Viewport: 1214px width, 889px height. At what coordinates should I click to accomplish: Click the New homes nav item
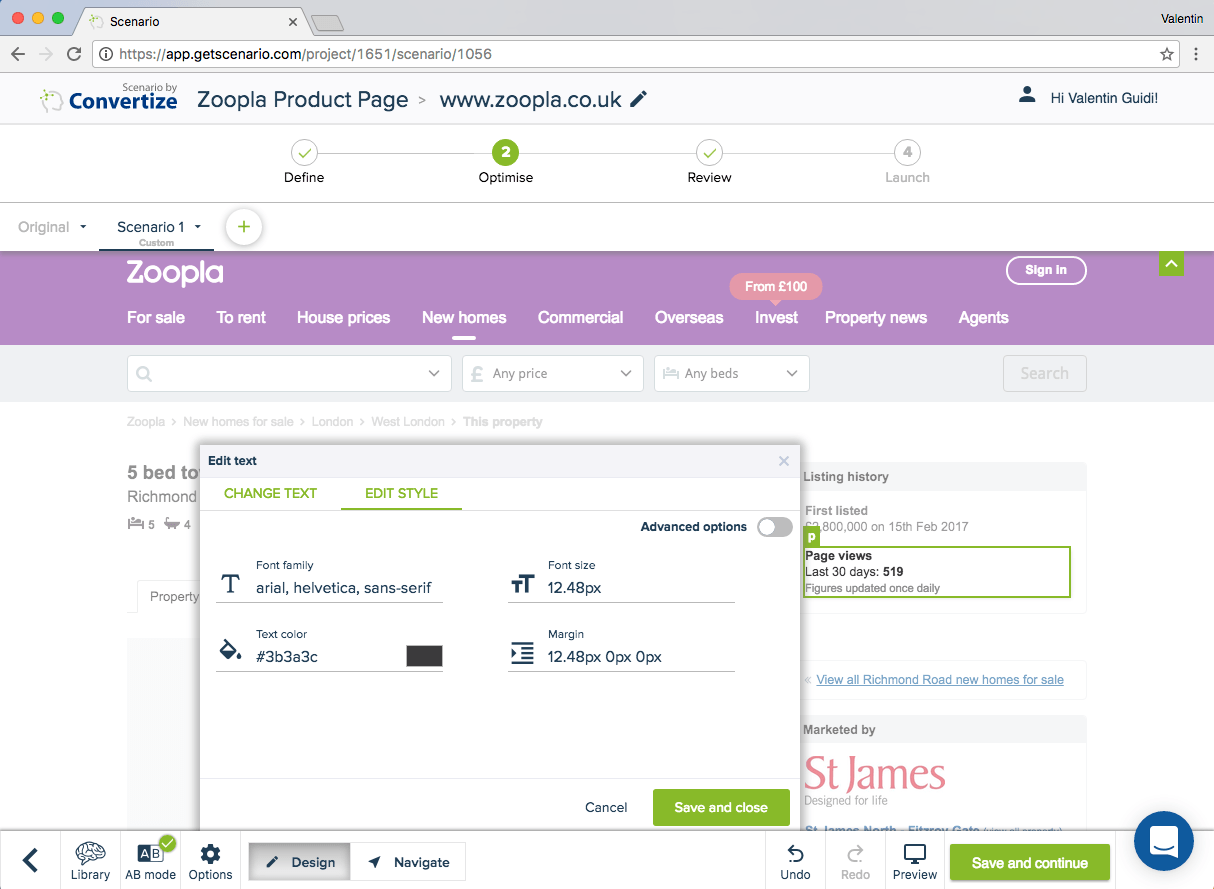(464, 317)
